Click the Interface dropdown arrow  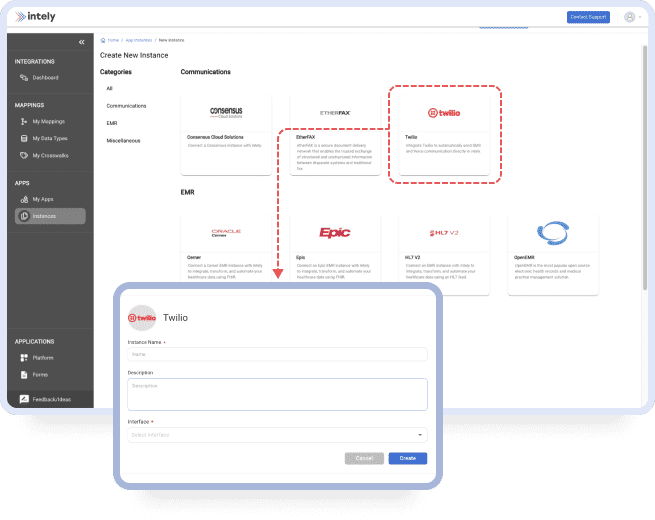[420, 435]
